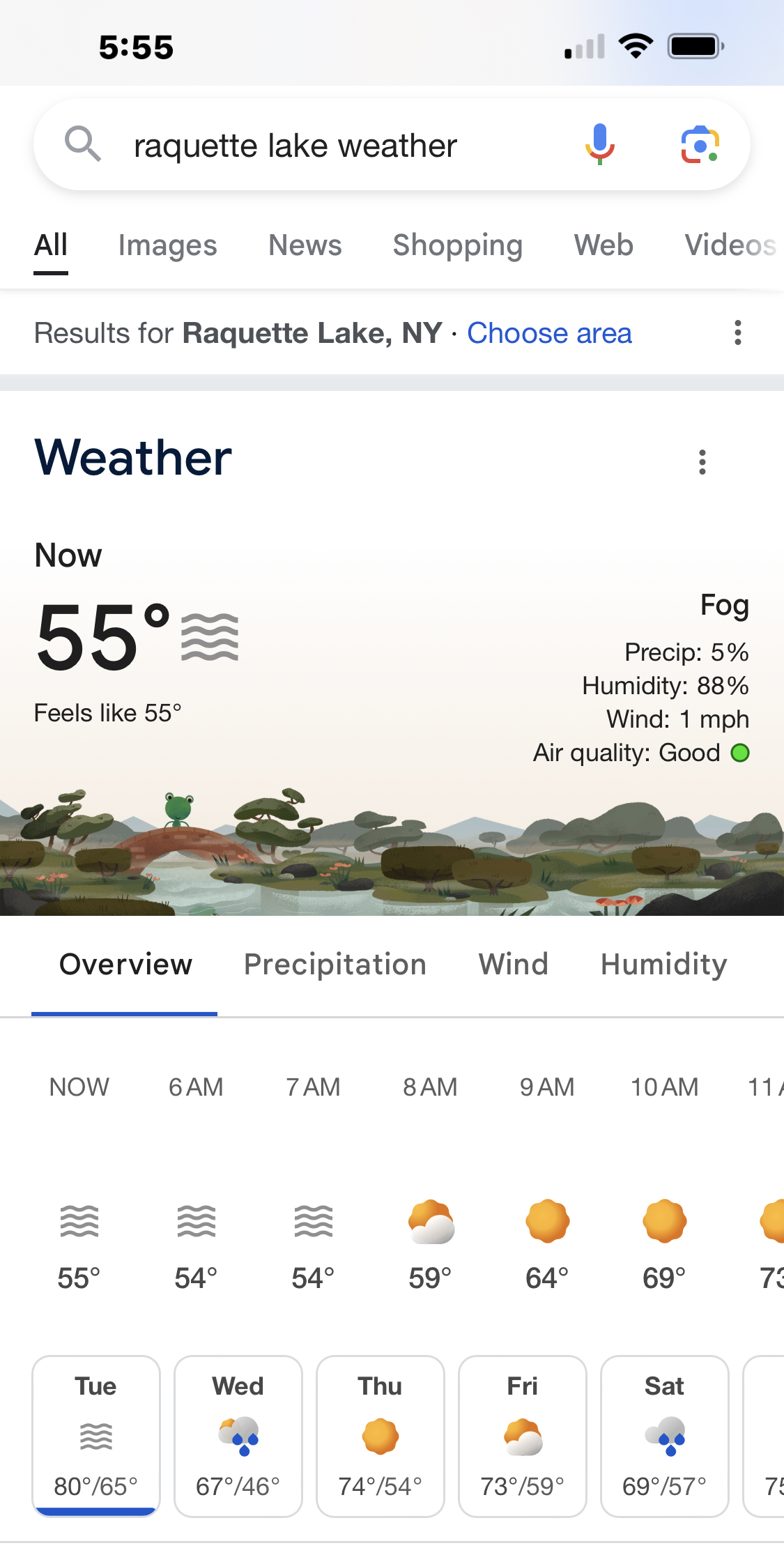Choose the Thu sunny forecast card

pyautogui.click(x=381, y=1436)
